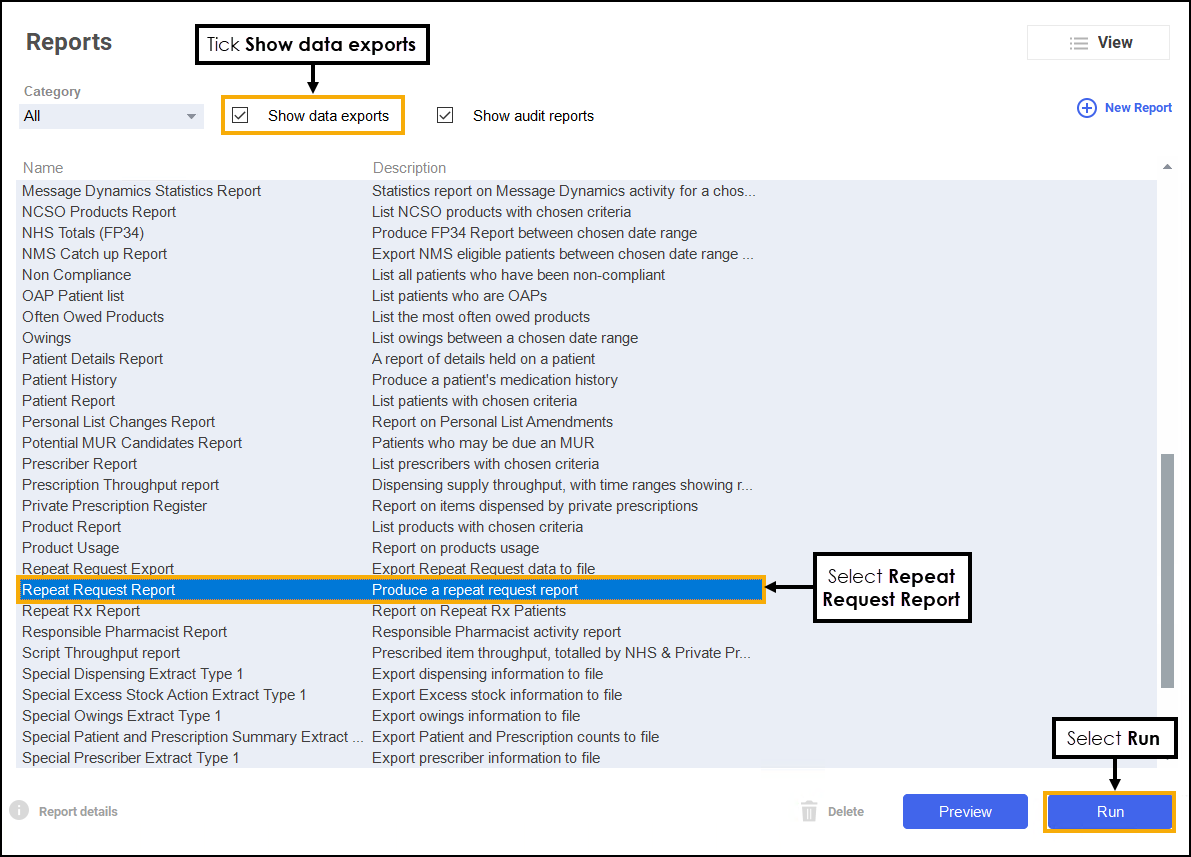This screenshot has width=1191, height=857.
Task: Select the Patient History report
Action: coord(69,380)
